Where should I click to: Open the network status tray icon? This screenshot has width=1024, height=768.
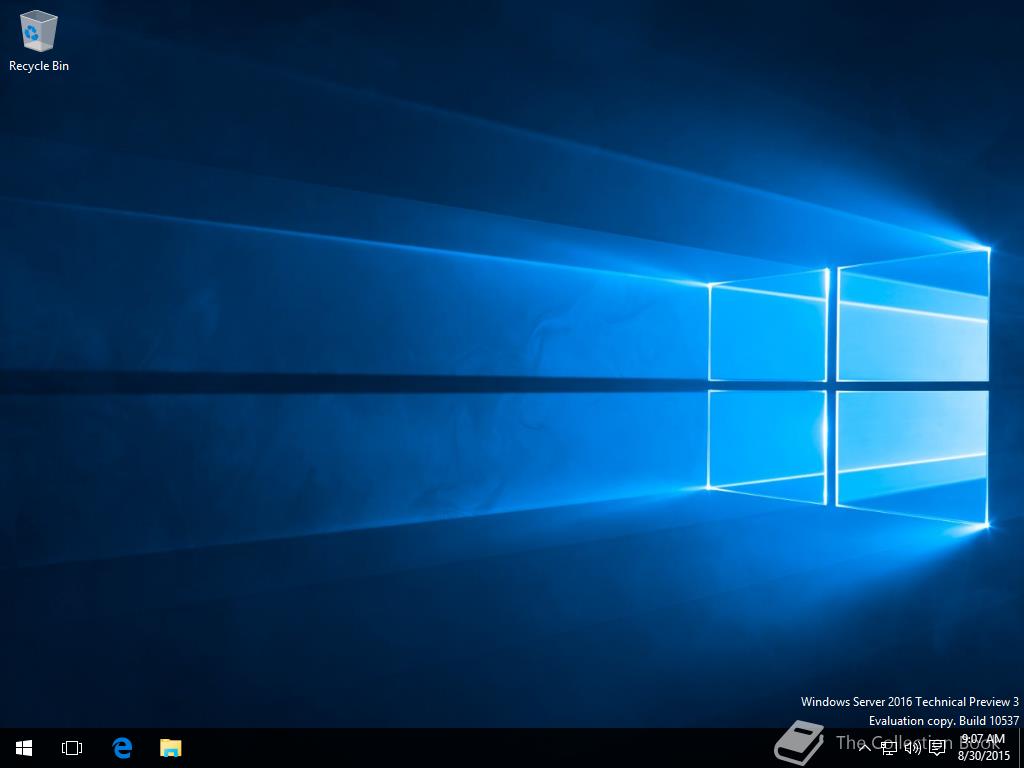coord(888,747)
